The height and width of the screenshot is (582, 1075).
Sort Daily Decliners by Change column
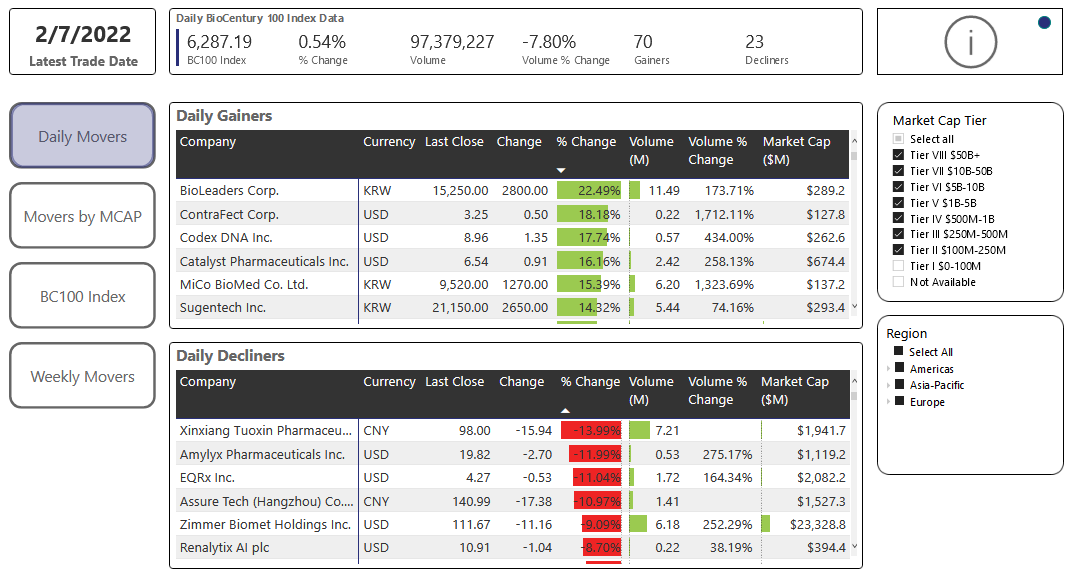tap(521, 382)
